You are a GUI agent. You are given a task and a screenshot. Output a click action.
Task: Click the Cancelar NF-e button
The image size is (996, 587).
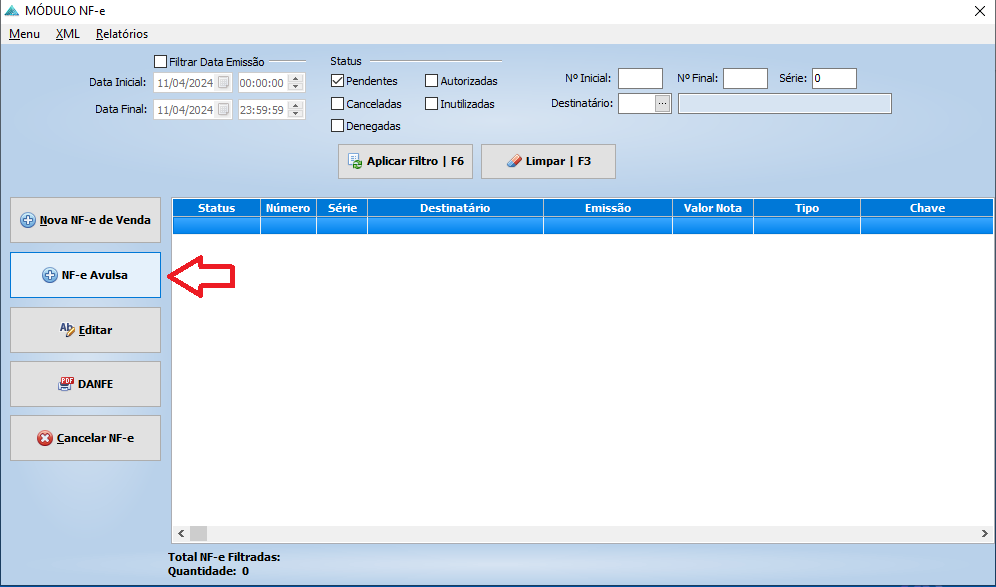pyautogui.click(x=85, y=438)
